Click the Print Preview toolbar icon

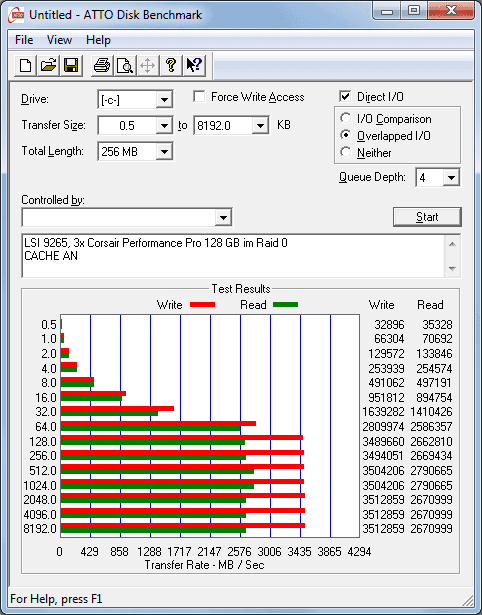pos(125,65)
